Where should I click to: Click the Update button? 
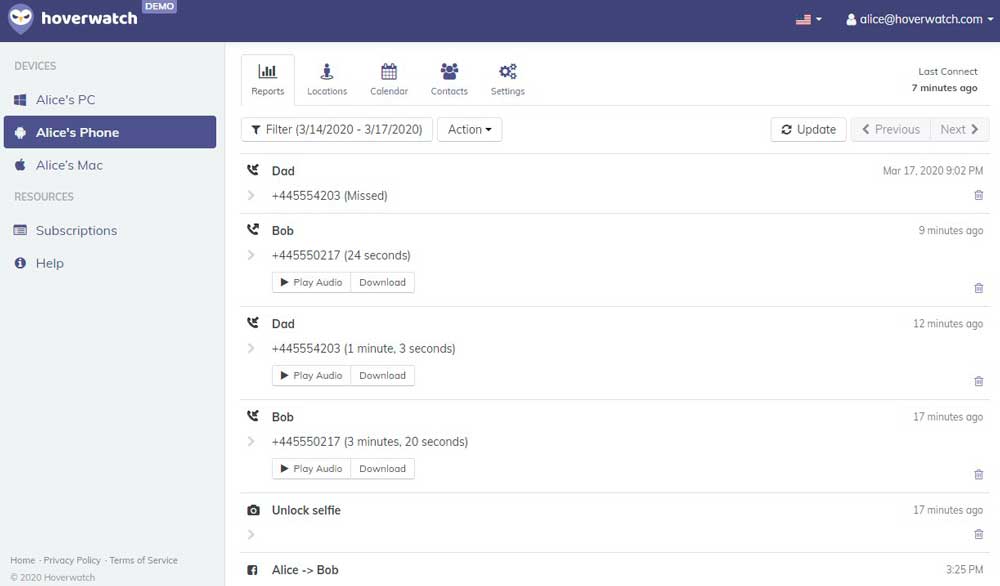808,129
